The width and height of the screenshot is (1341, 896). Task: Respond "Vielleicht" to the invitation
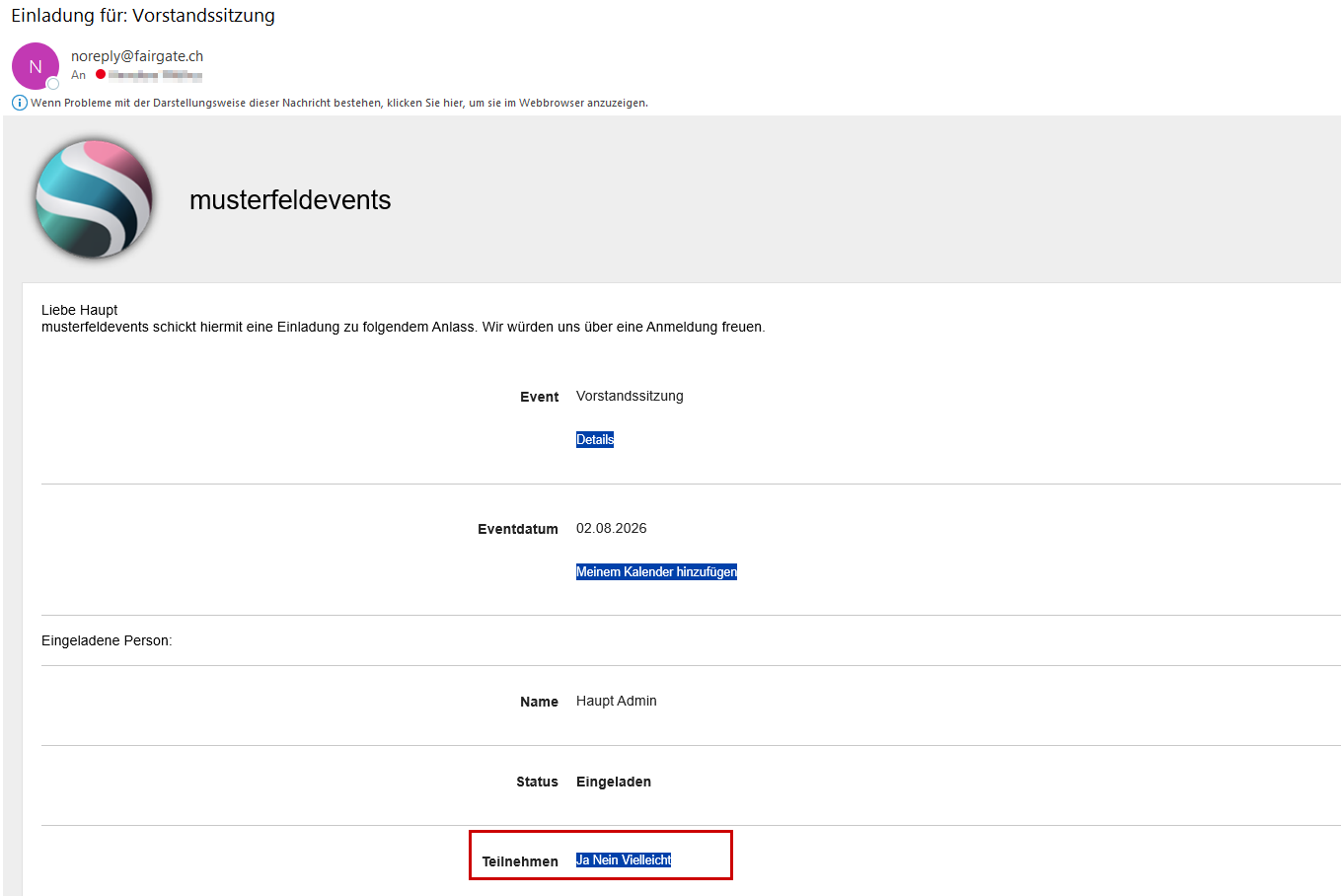(646, 860)
